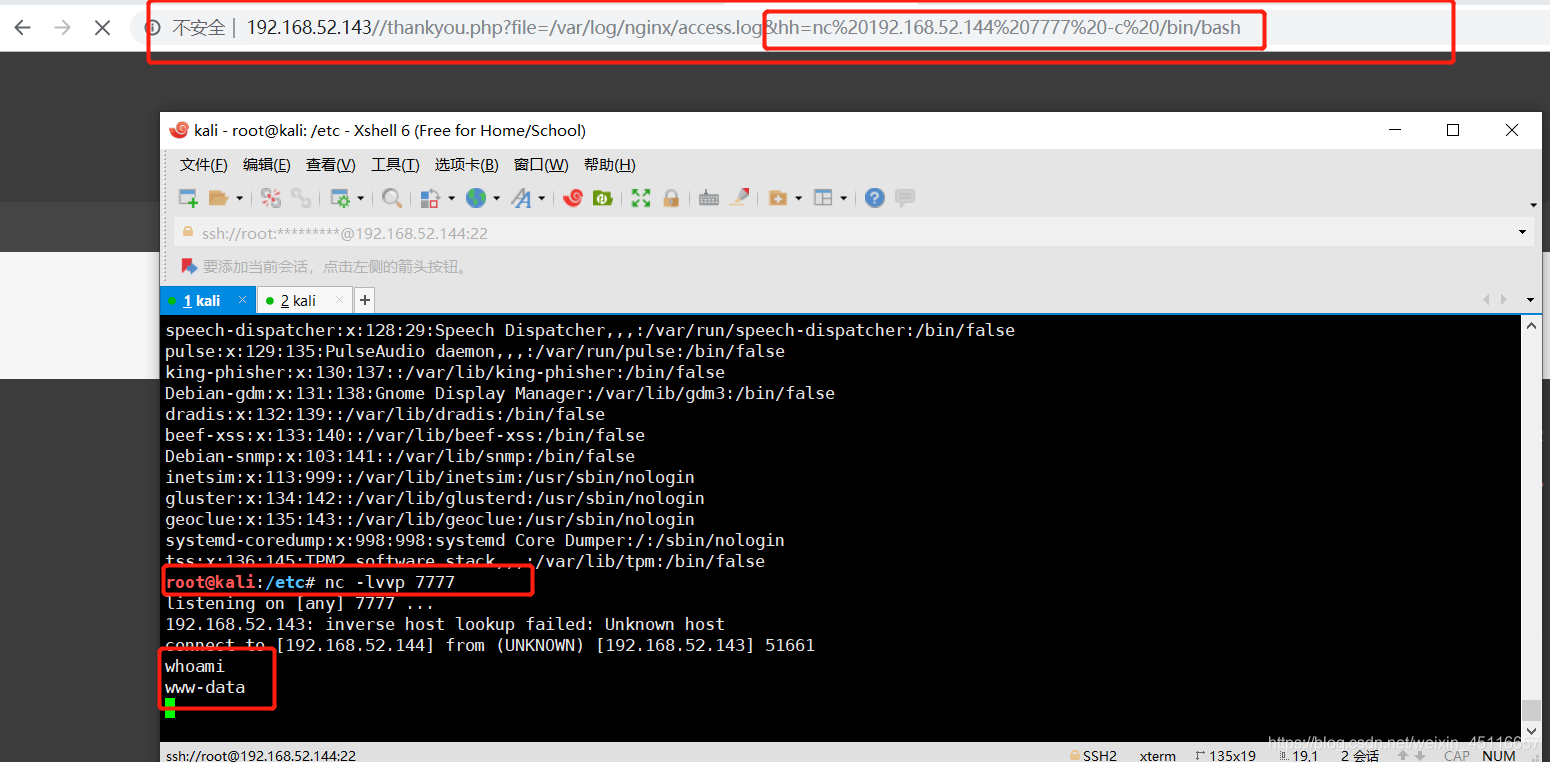
Task: Click the grey chat bubble icon
Action: (905, 198)
